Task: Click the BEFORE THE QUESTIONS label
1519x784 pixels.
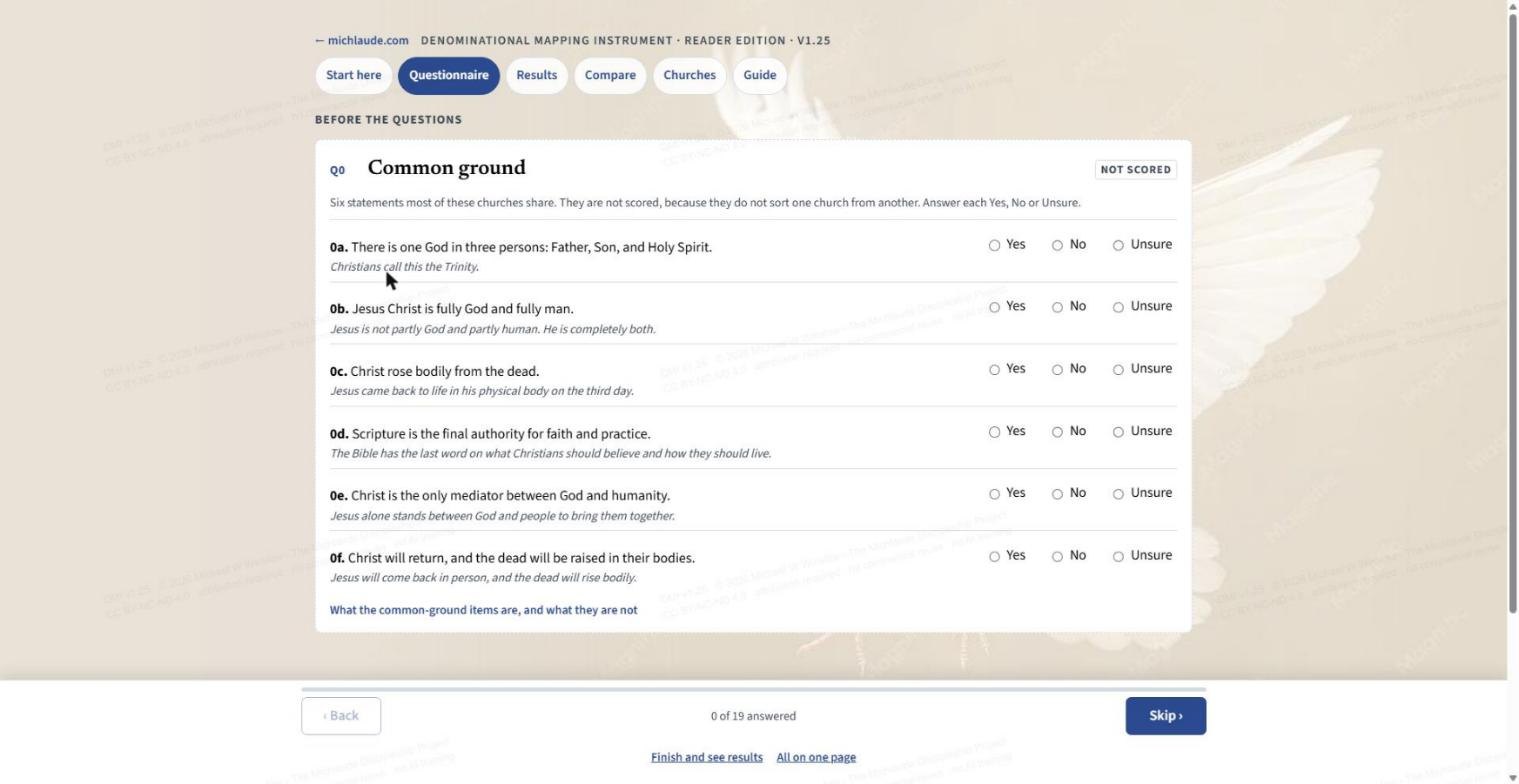Action: (388, 120)
